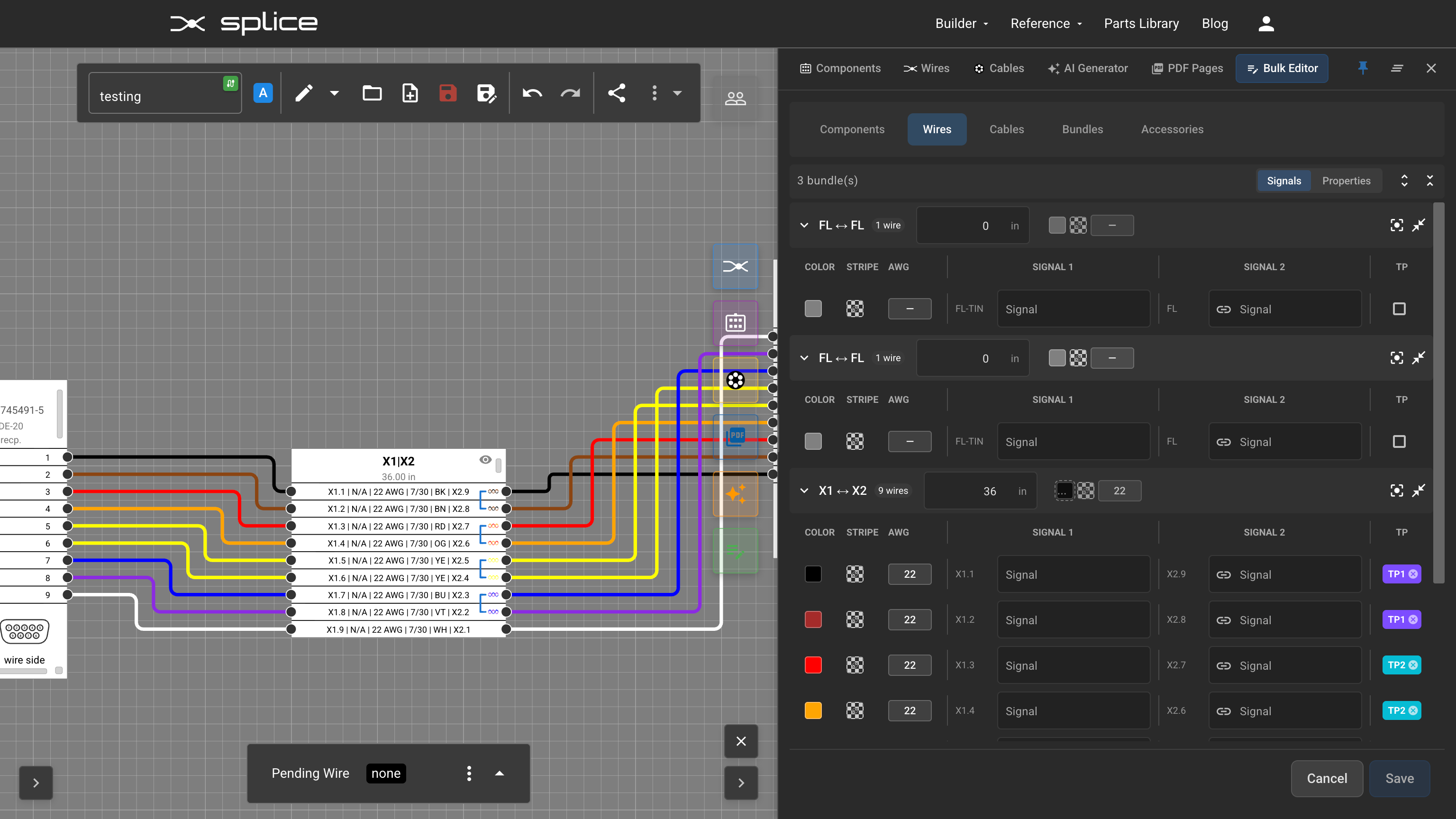Create a new file from the toolbar
The image size is (1456, 819).
coord(410,93)
